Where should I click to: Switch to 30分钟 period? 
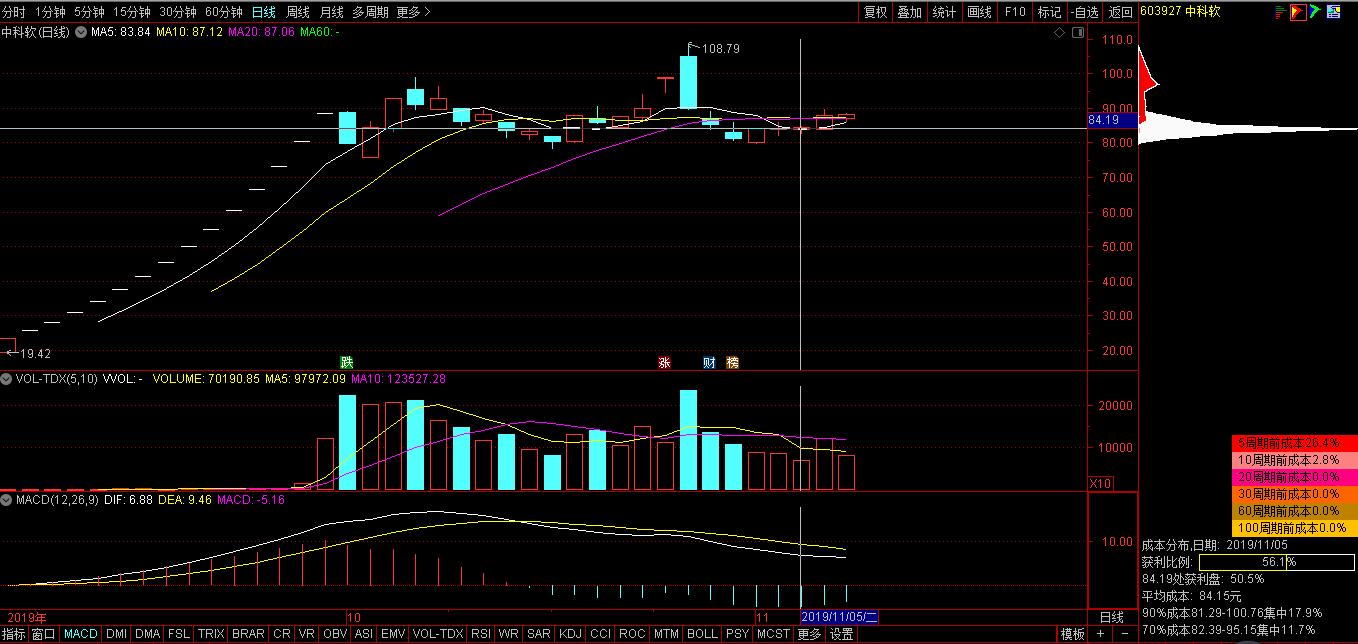(178, 12)
